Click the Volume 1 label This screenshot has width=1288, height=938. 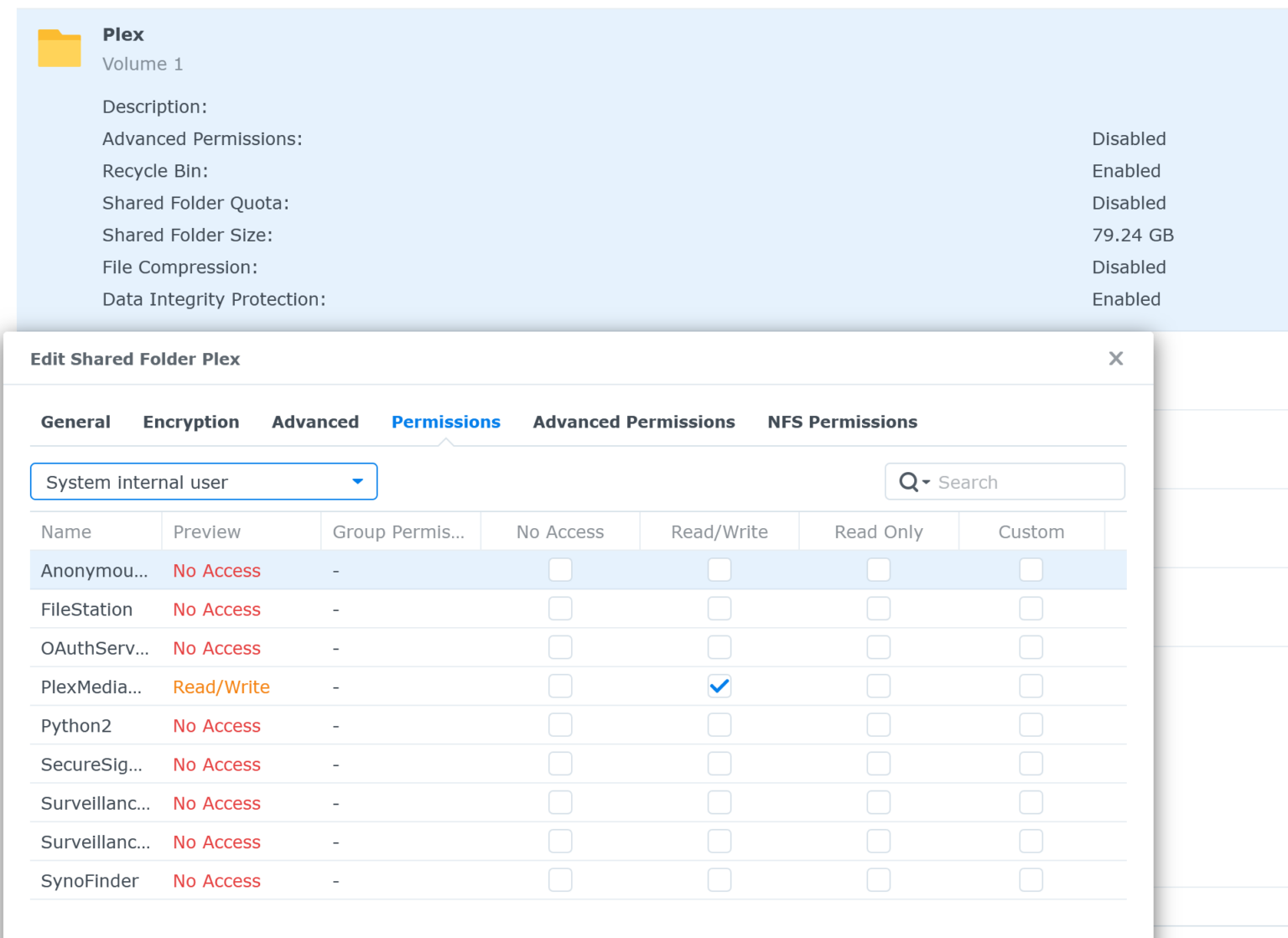[143, 64]
